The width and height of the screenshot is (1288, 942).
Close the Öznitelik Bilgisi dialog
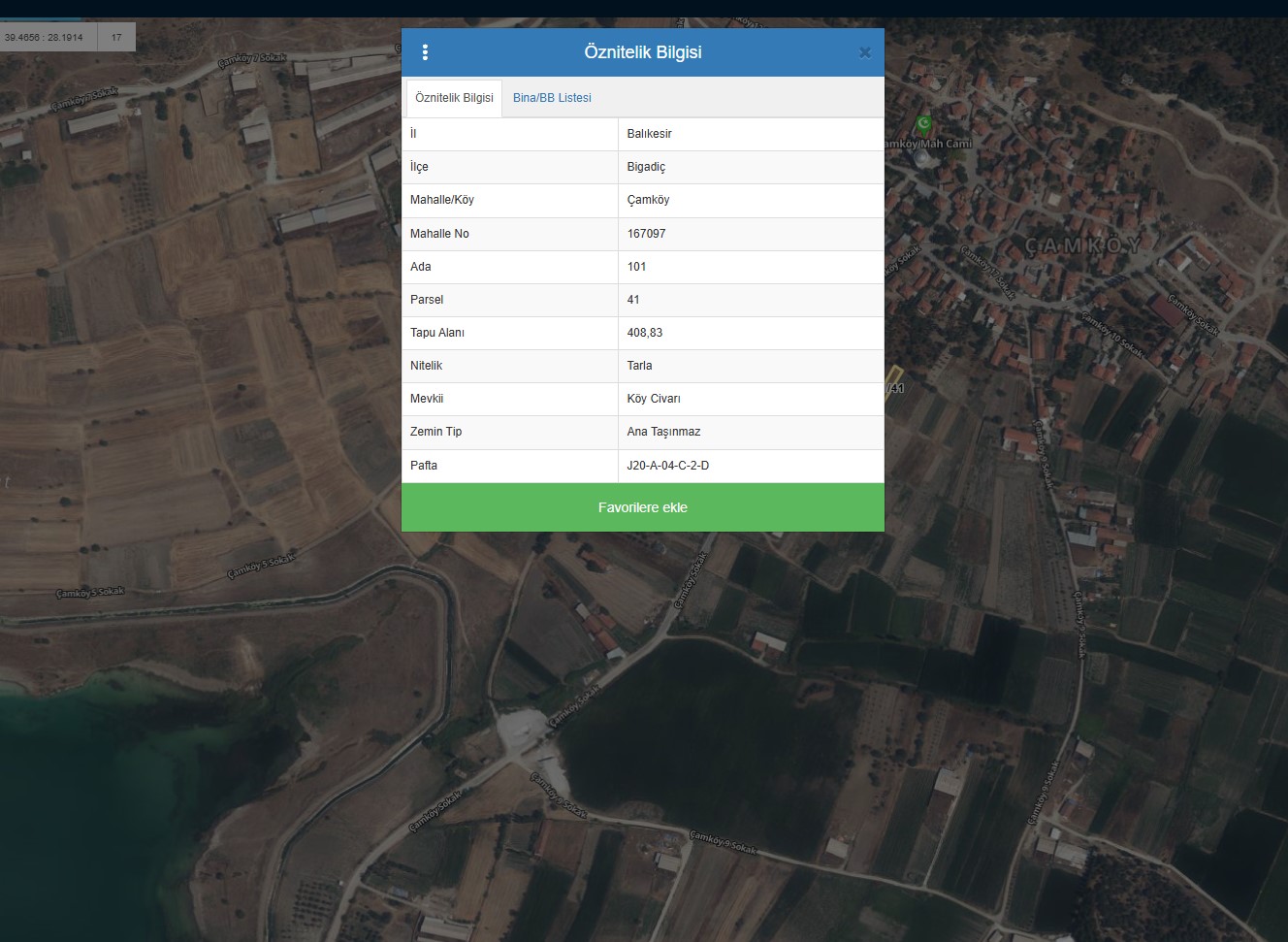click(864, 52)
